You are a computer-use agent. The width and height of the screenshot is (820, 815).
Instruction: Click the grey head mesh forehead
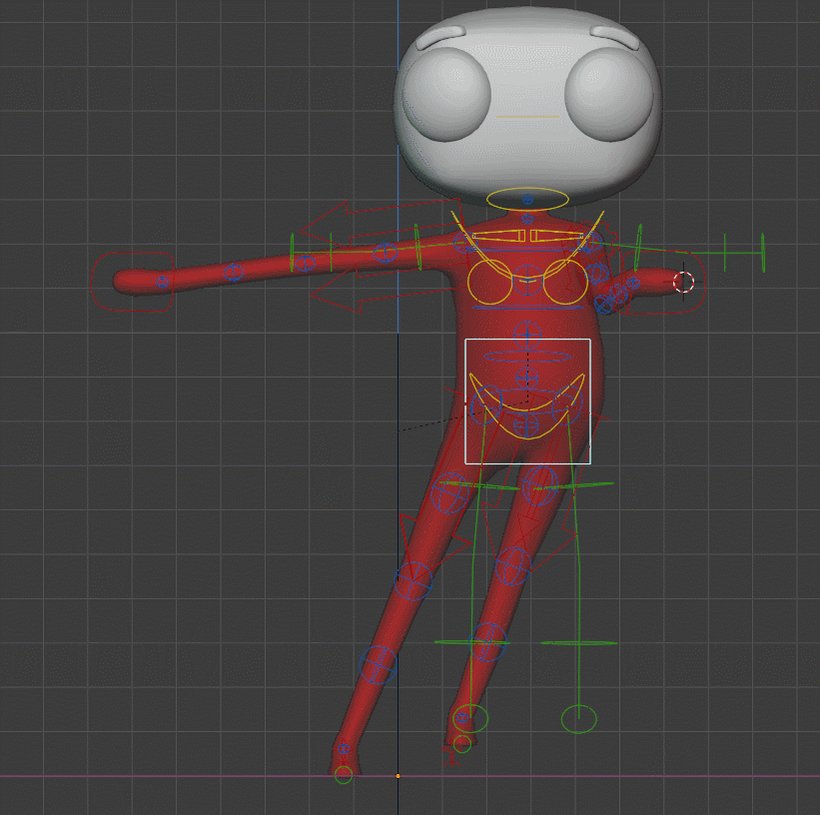click(x=528, y=31)
